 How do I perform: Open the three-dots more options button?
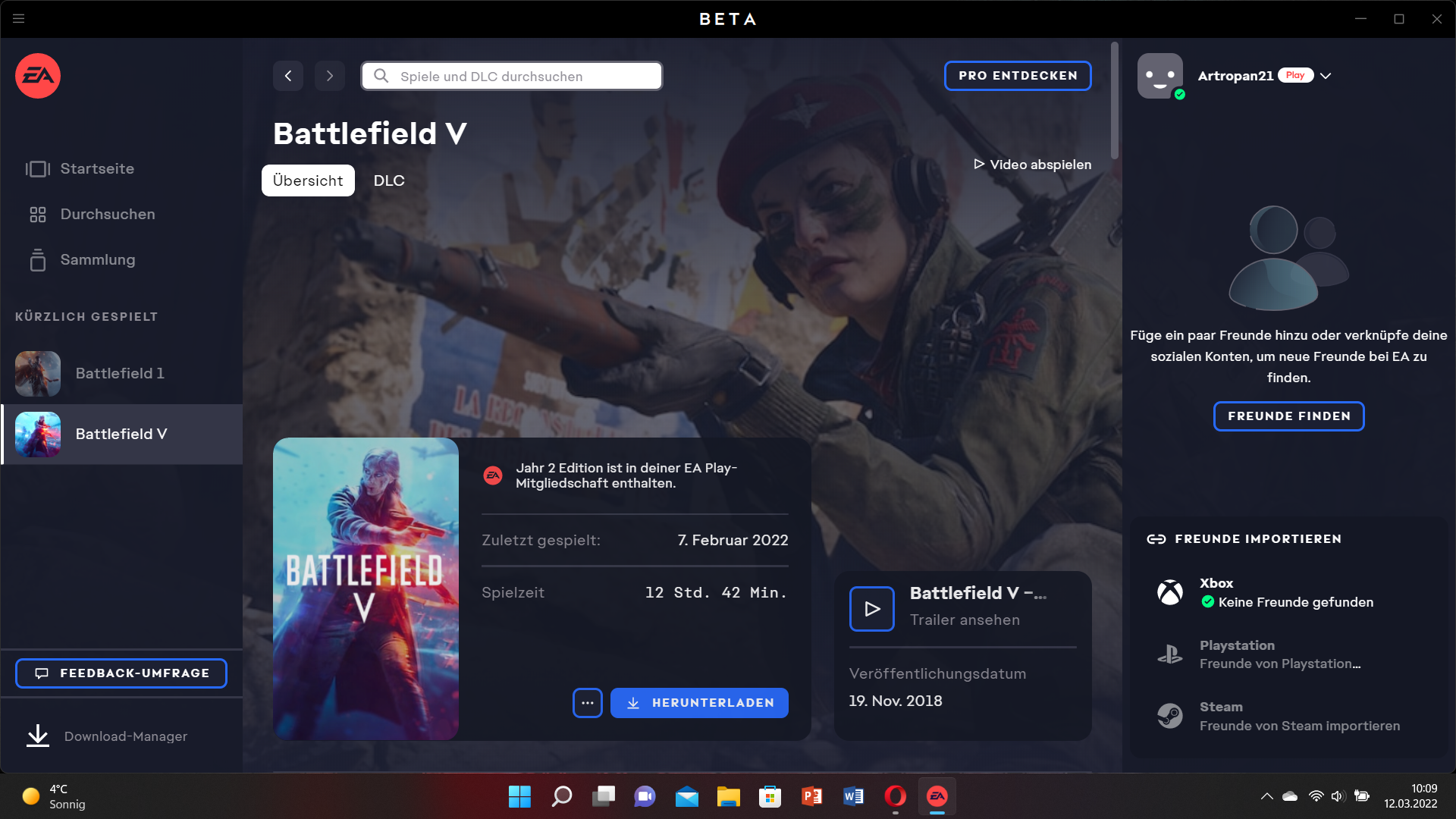pyautogui.click(x=588, y=703)
